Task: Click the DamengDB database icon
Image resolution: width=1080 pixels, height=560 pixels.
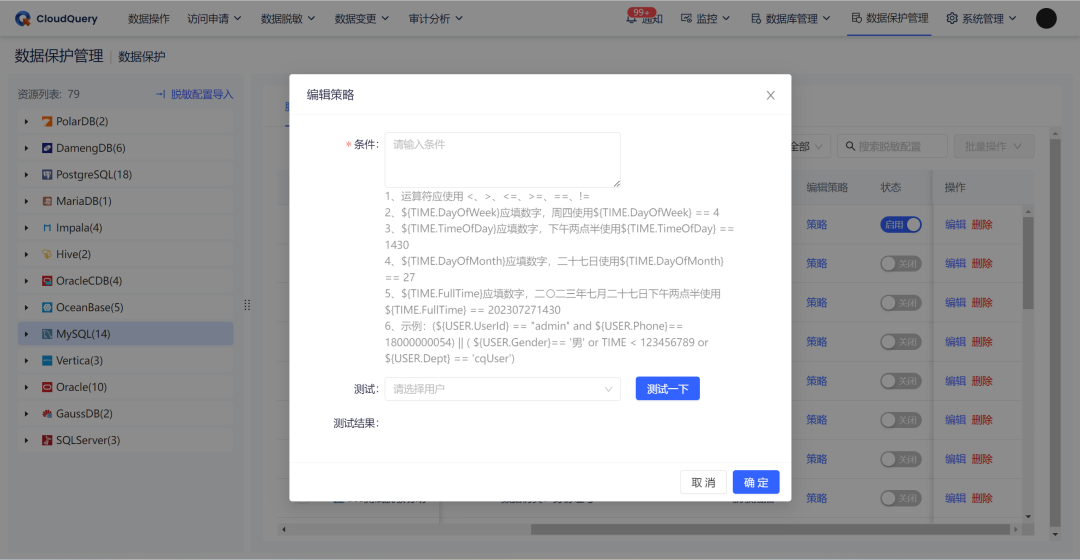Action: pos(47,148)
